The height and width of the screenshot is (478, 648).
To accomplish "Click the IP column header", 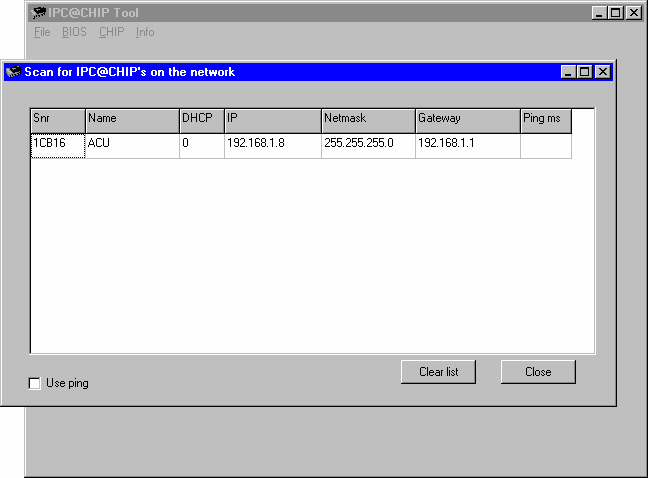I will click(x=272, y=119).
